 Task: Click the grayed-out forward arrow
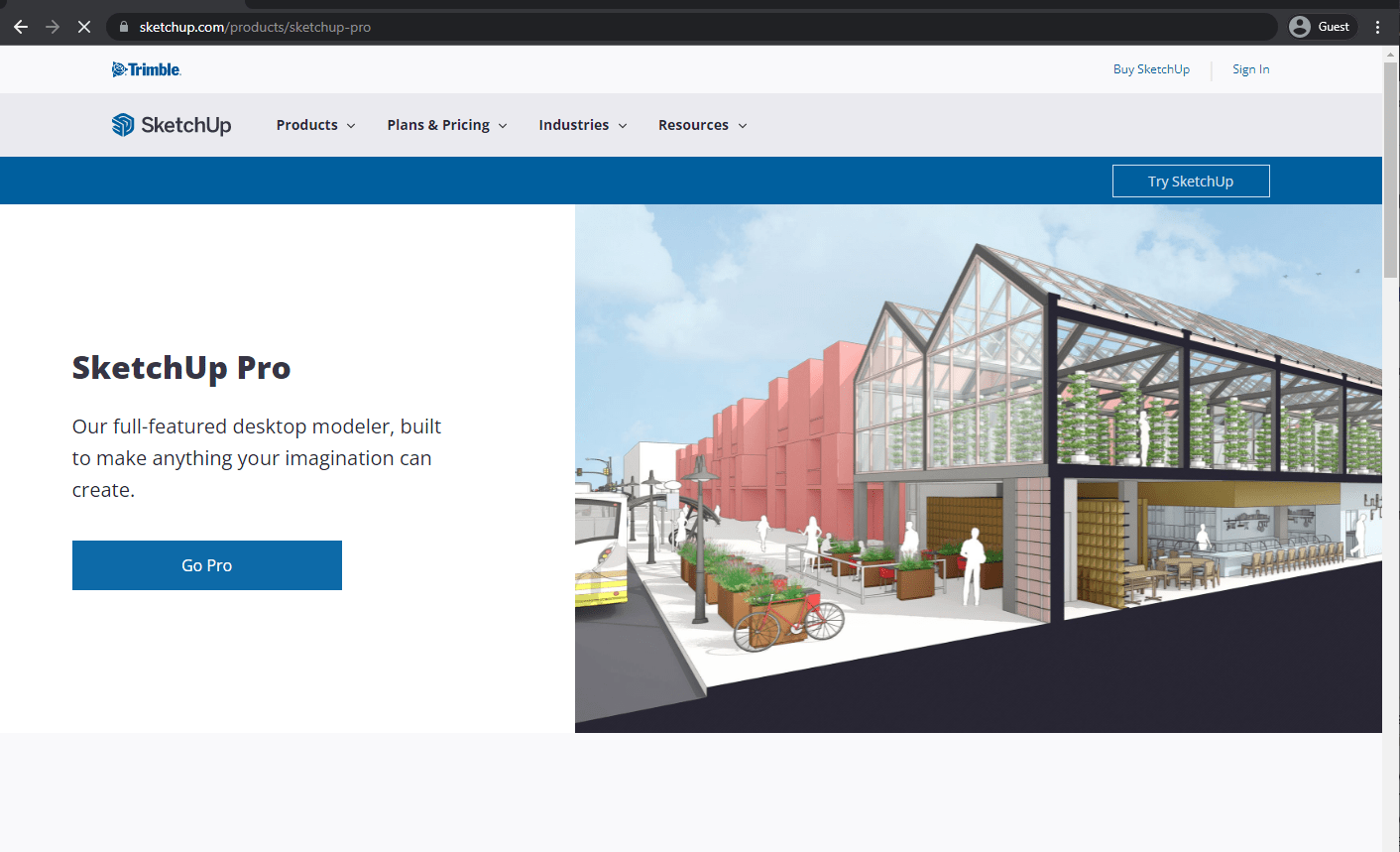pos(50,26)
